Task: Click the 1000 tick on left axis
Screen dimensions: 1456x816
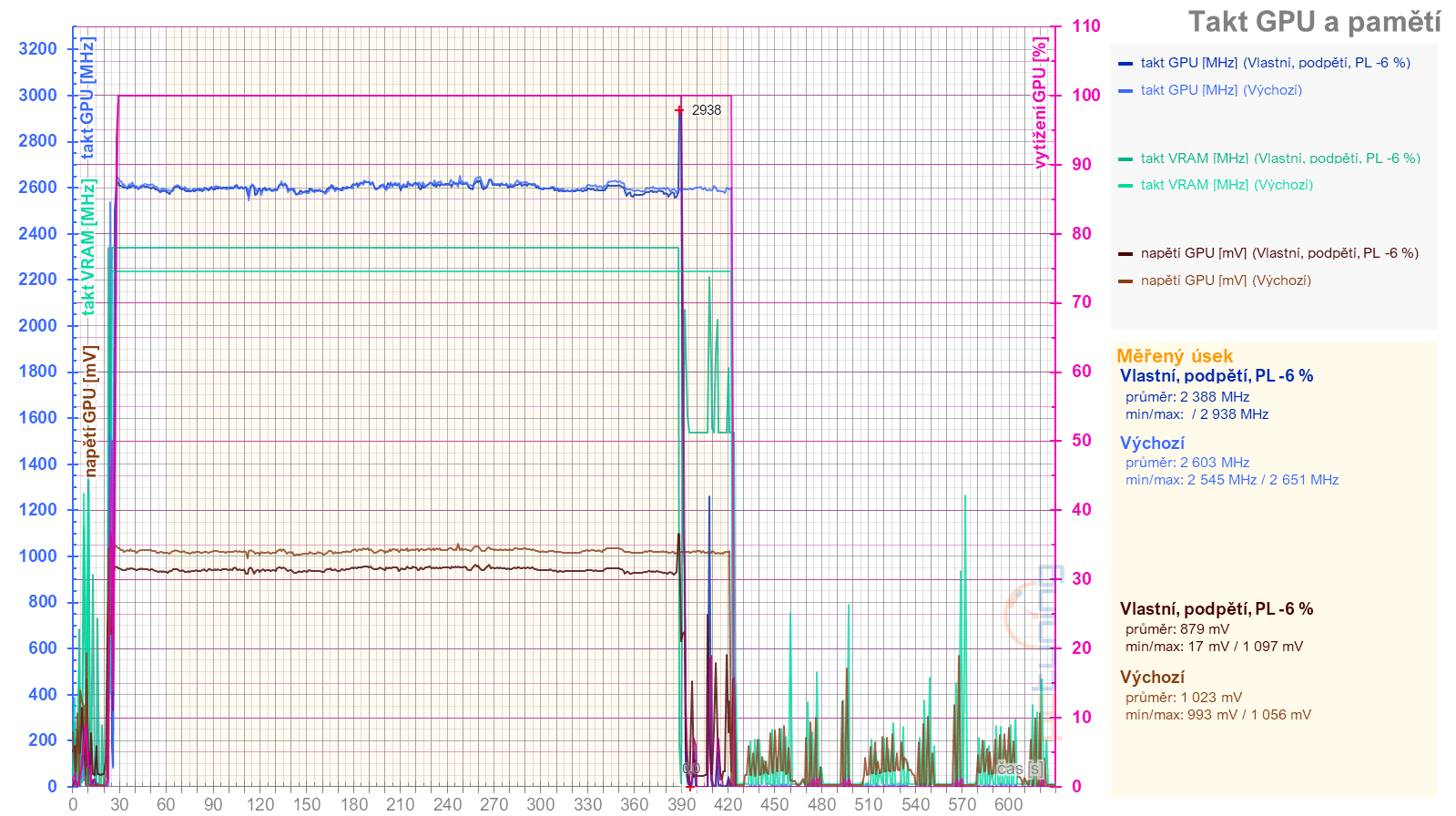Action: (37, 556)
